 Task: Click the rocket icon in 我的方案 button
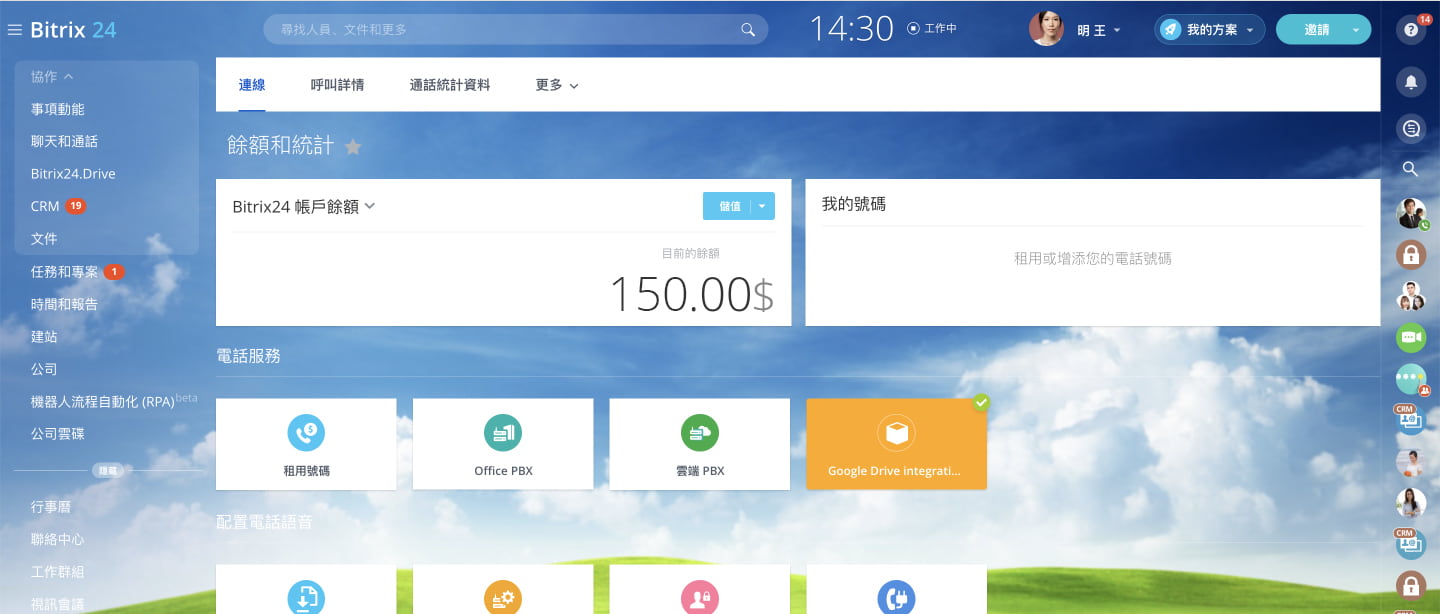pos(1170,30)
